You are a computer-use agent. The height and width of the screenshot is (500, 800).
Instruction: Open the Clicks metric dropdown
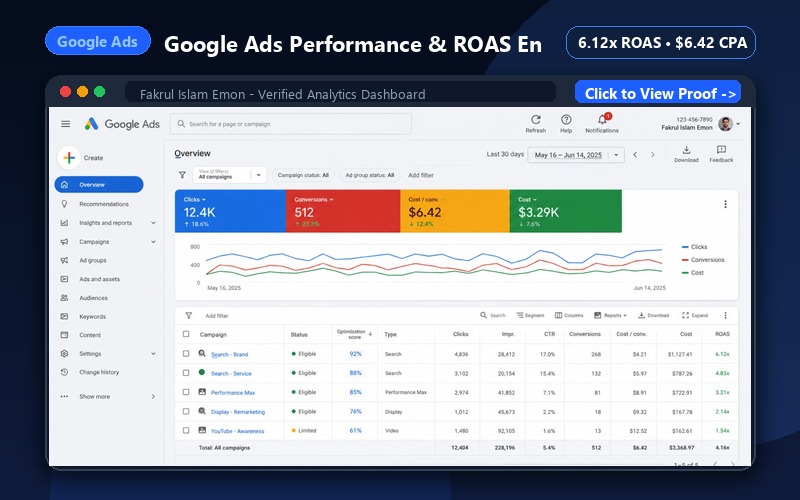(x=195, y=199)
